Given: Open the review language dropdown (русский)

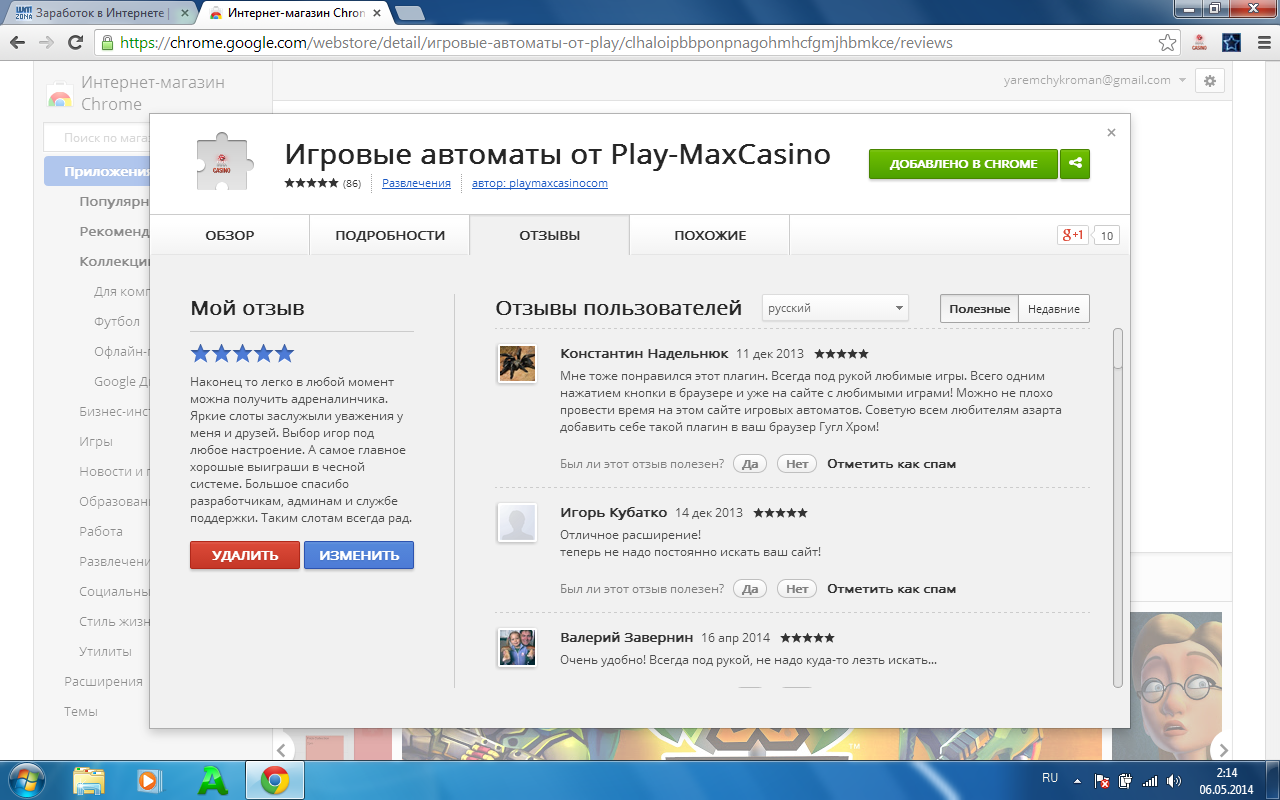Looking at the screenshot, I should [x=835, y=308].
